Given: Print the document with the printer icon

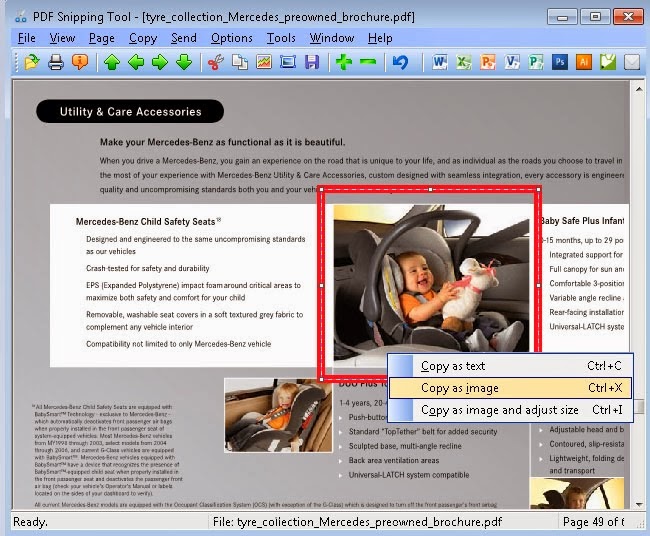Looking at the screenshot, I should pos(56,62).
